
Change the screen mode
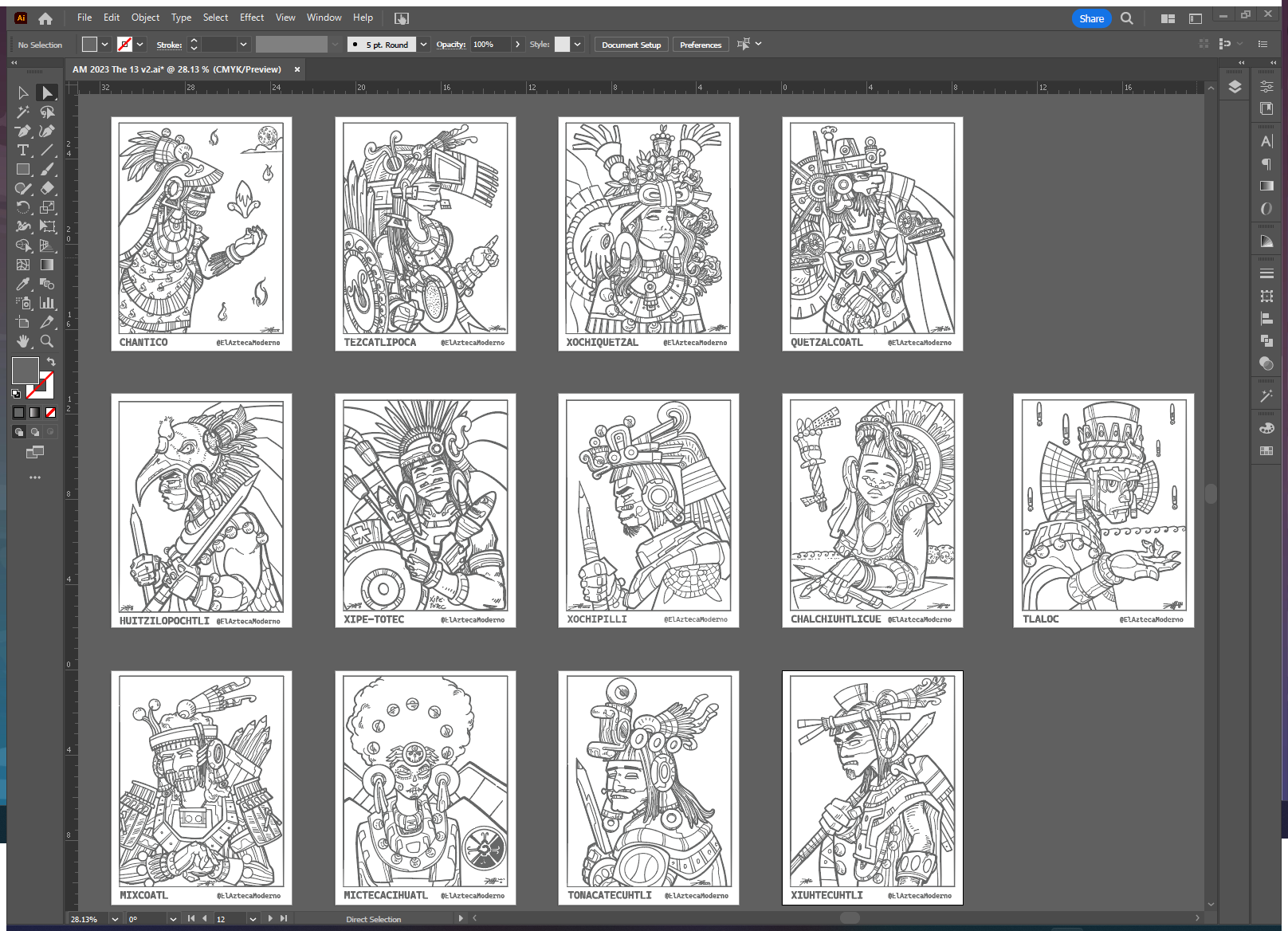coord(34,452)
